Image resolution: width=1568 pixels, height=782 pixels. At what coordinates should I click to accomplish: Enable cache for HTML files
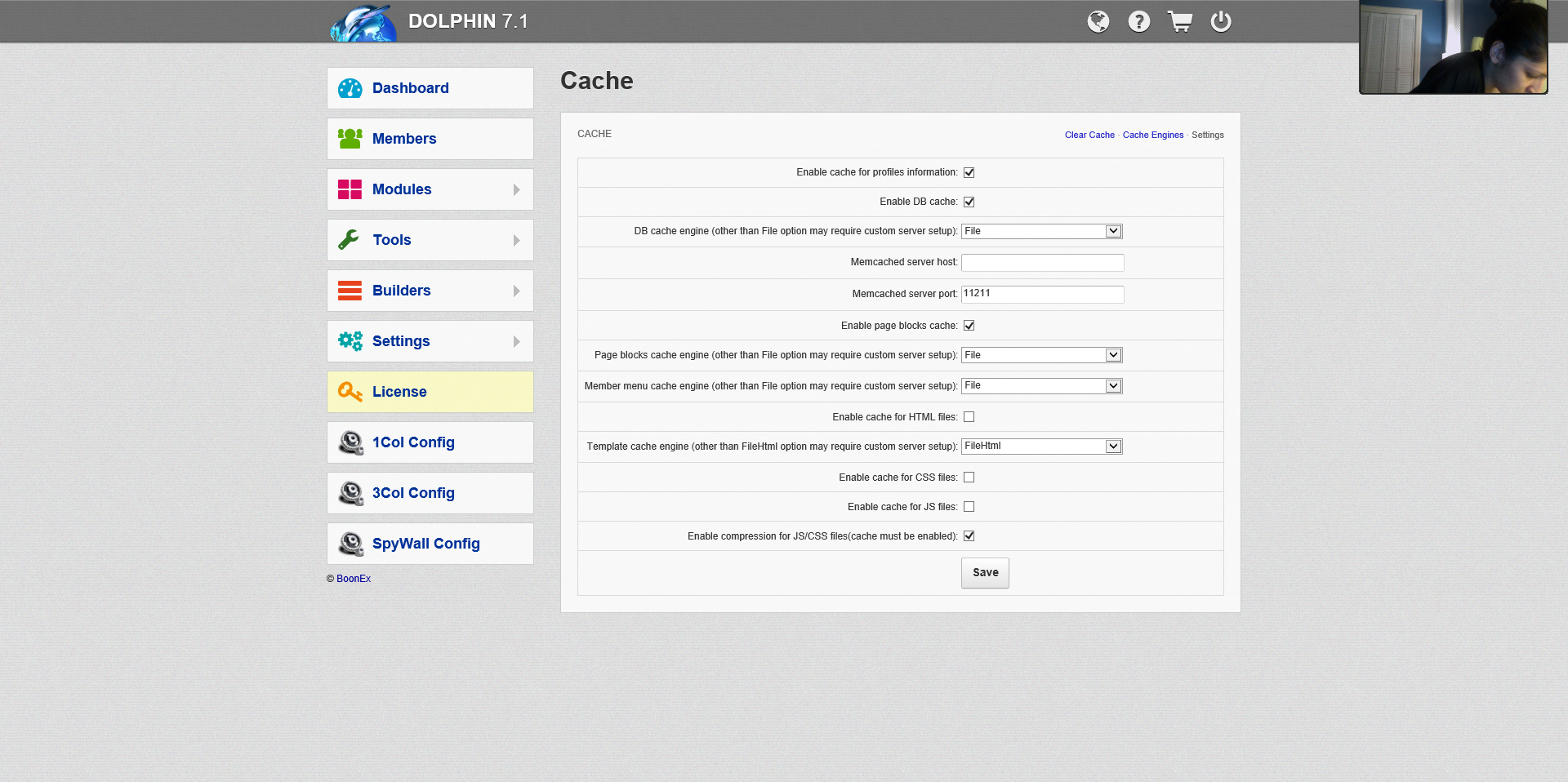tap(969, 417)
